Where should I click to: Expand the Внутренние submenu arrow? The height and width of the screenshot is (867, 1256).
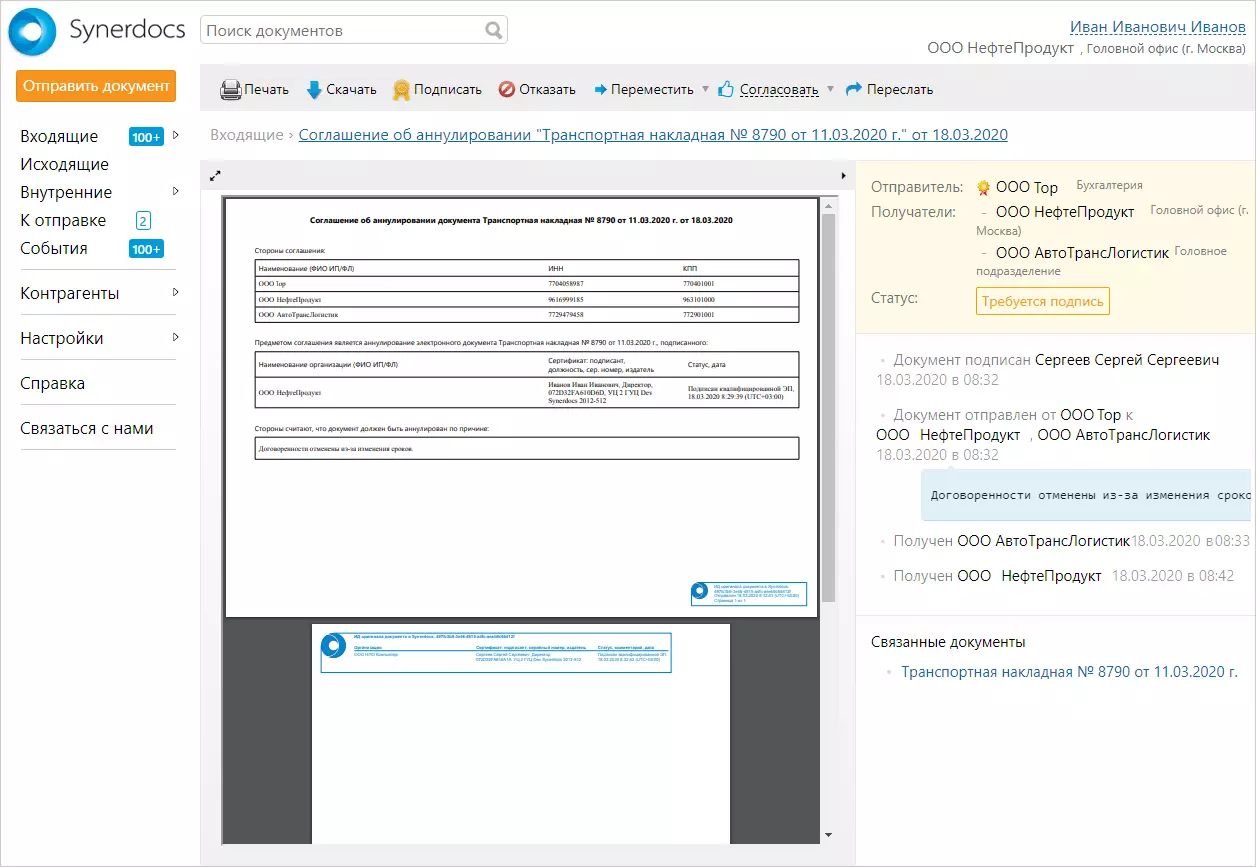(x=175, y=191)
